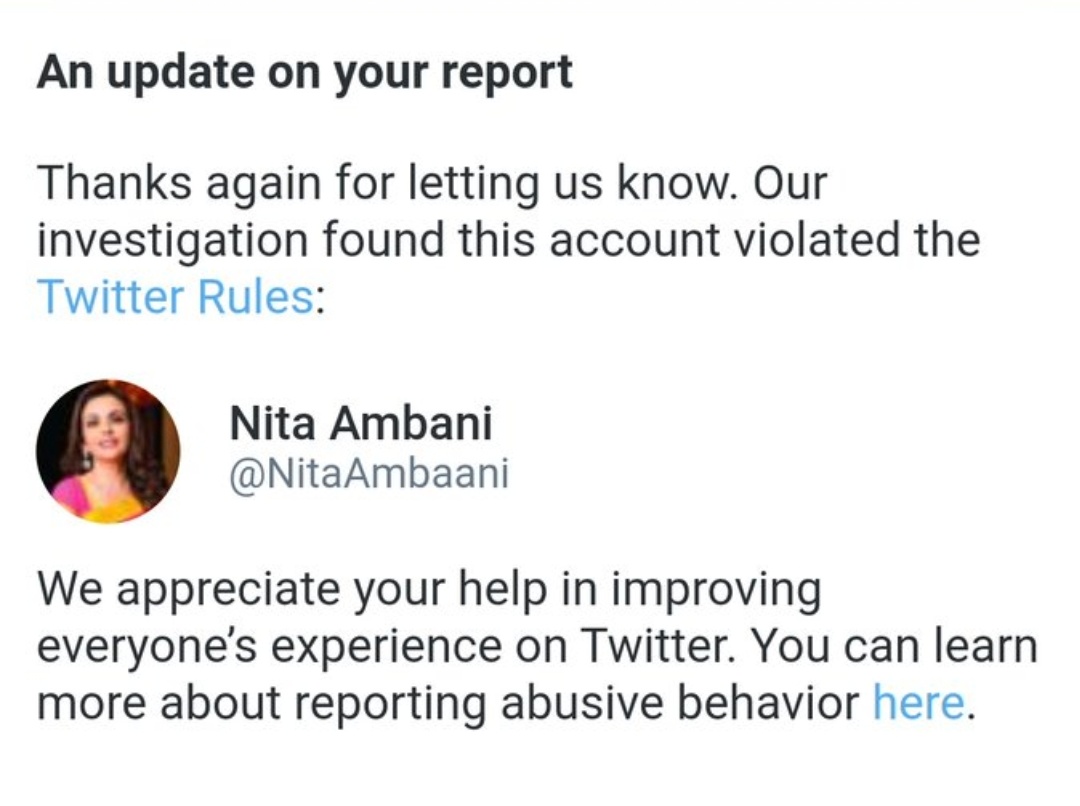
Task: Click the word 'Our' ending the first line
Action: coord(790,183)
